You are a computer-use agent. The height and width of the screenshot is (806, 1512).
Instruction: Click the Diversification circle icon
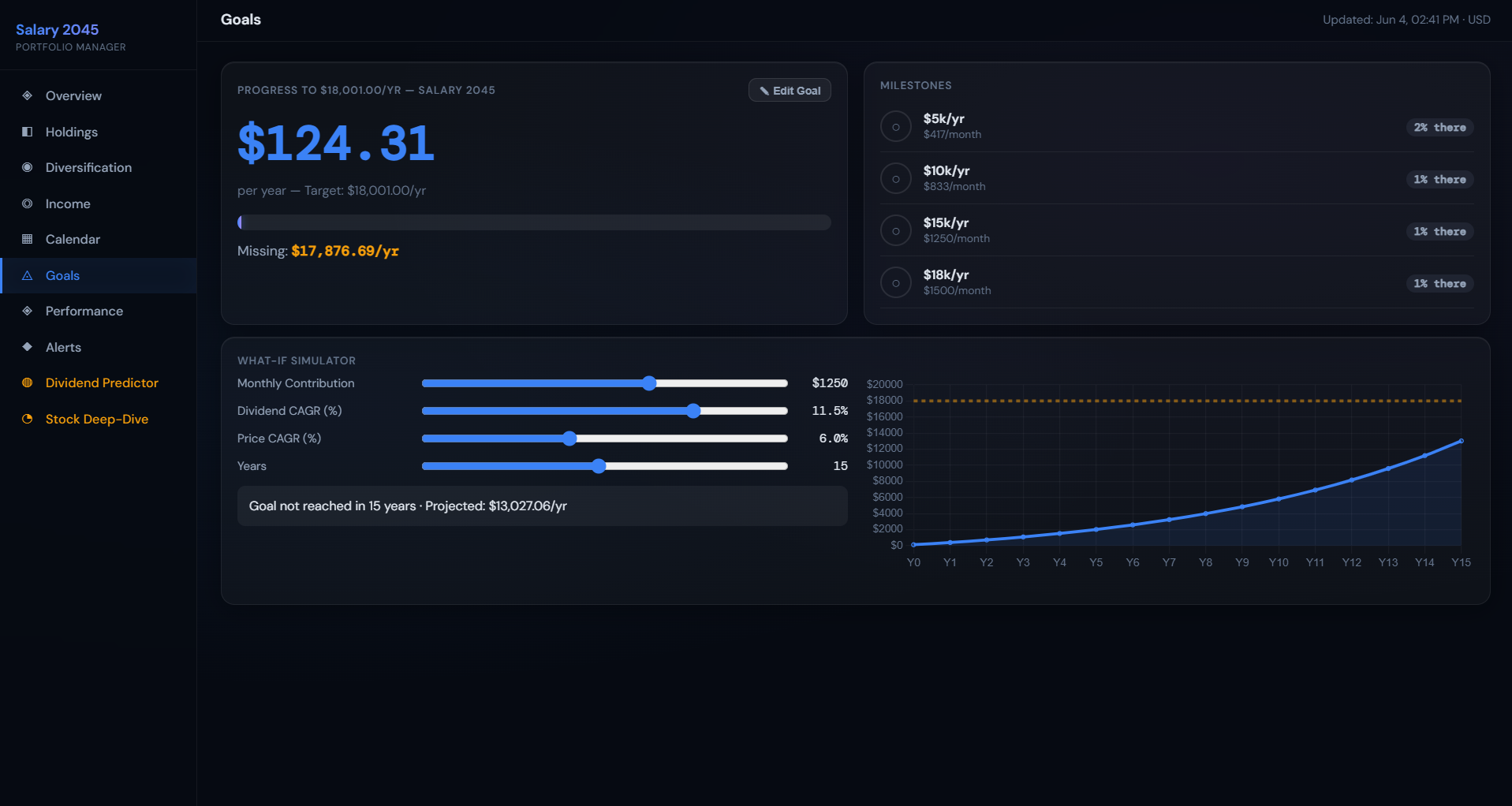pos(28,167)
